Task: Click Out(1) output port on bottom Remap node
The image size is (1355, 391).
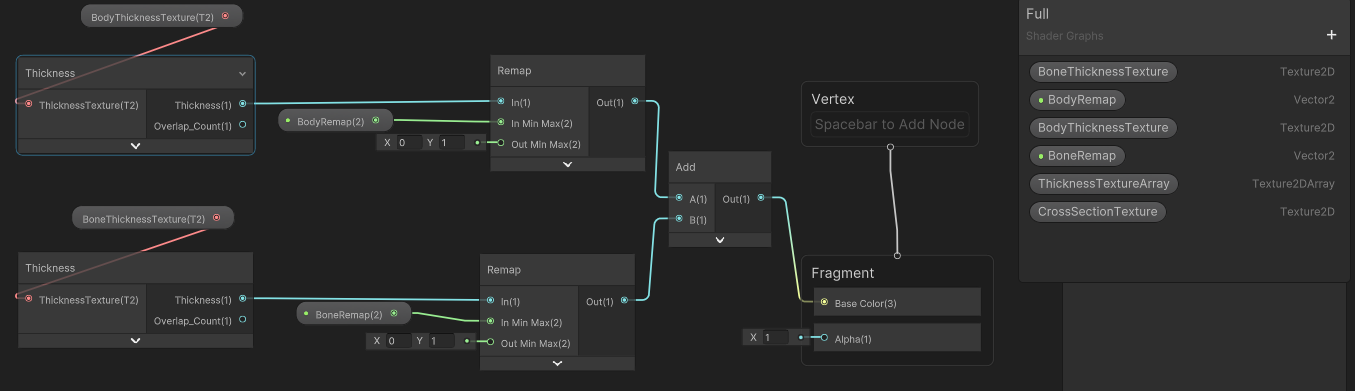Action: (x=624, y=300)
